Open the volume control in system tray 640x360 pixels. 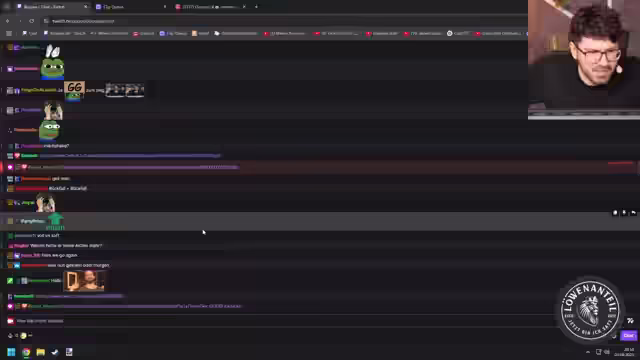coord(607,352)
